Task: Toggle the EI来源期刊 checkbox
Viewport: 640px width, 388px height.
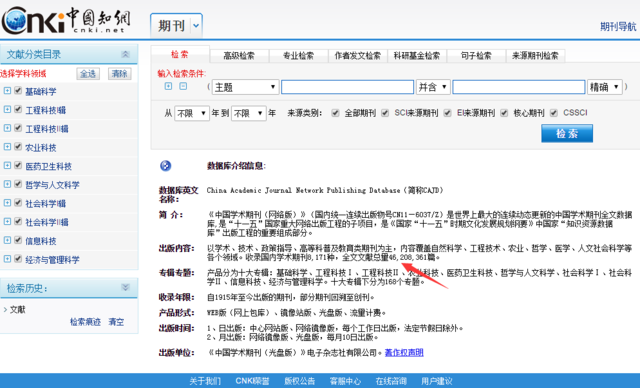Action: pyautogui.click(x=447, y=113)
